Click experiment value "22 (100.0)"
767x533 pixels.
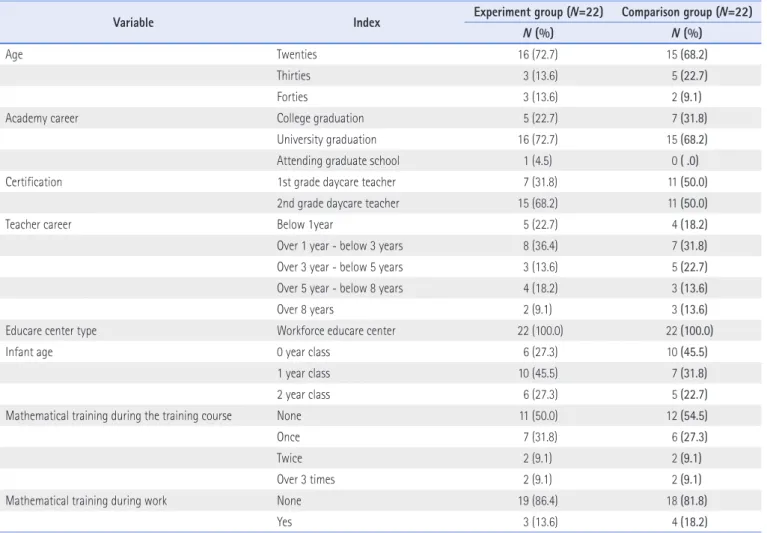540,331
